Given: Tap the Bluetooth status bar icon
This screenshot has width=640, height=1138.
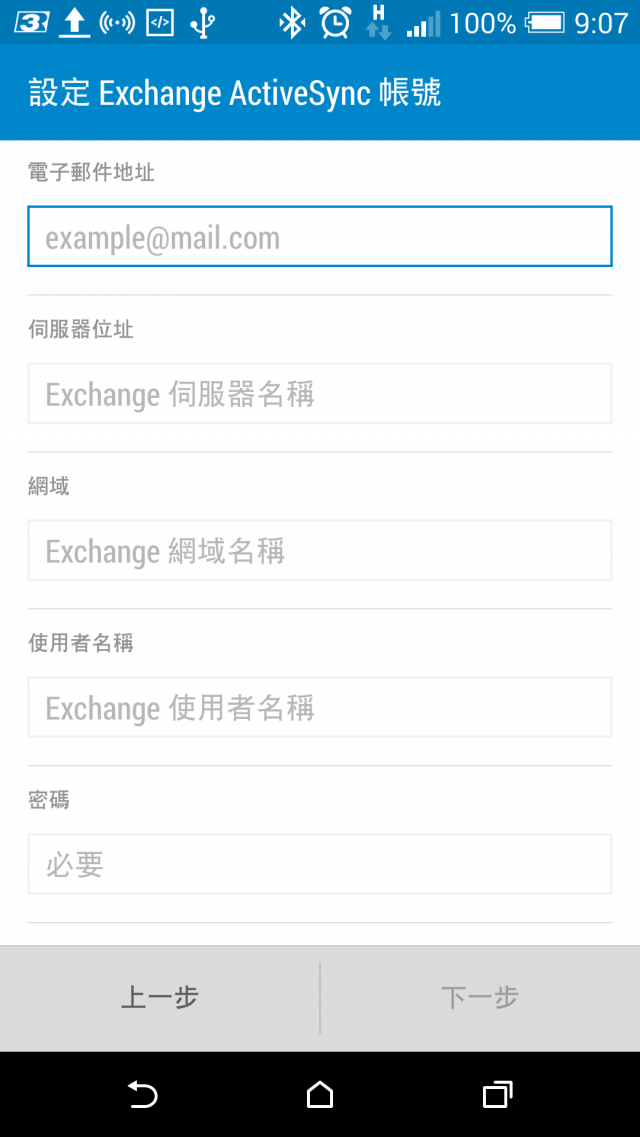Looking at the screenshot, I should click(292, 23).
